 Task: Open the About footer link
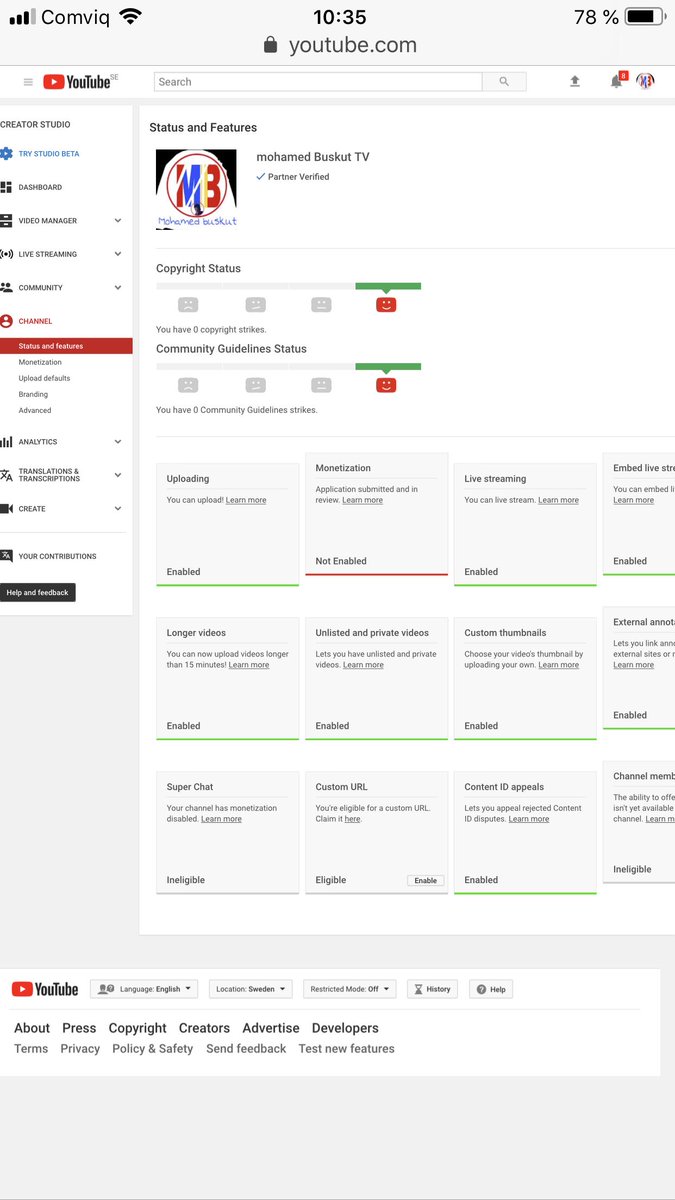tap(32, 1028)
